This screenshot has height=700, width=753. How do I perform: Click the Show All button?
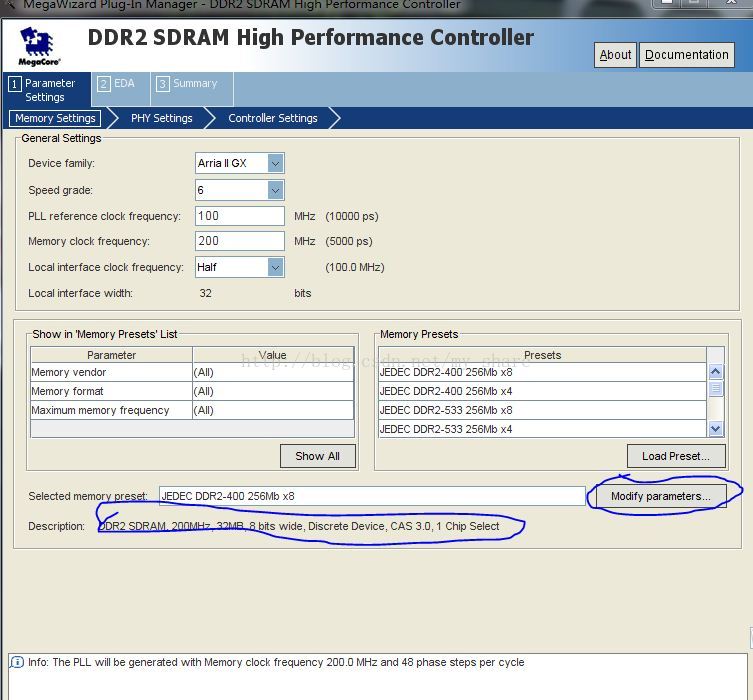point(317,456)
